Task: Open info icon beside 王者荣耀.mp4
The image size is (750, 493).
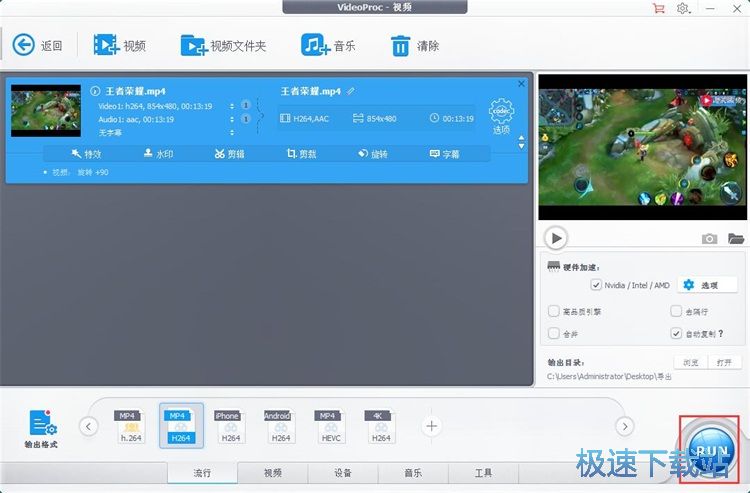Action: pyautogui.click(x=95, y=91)
